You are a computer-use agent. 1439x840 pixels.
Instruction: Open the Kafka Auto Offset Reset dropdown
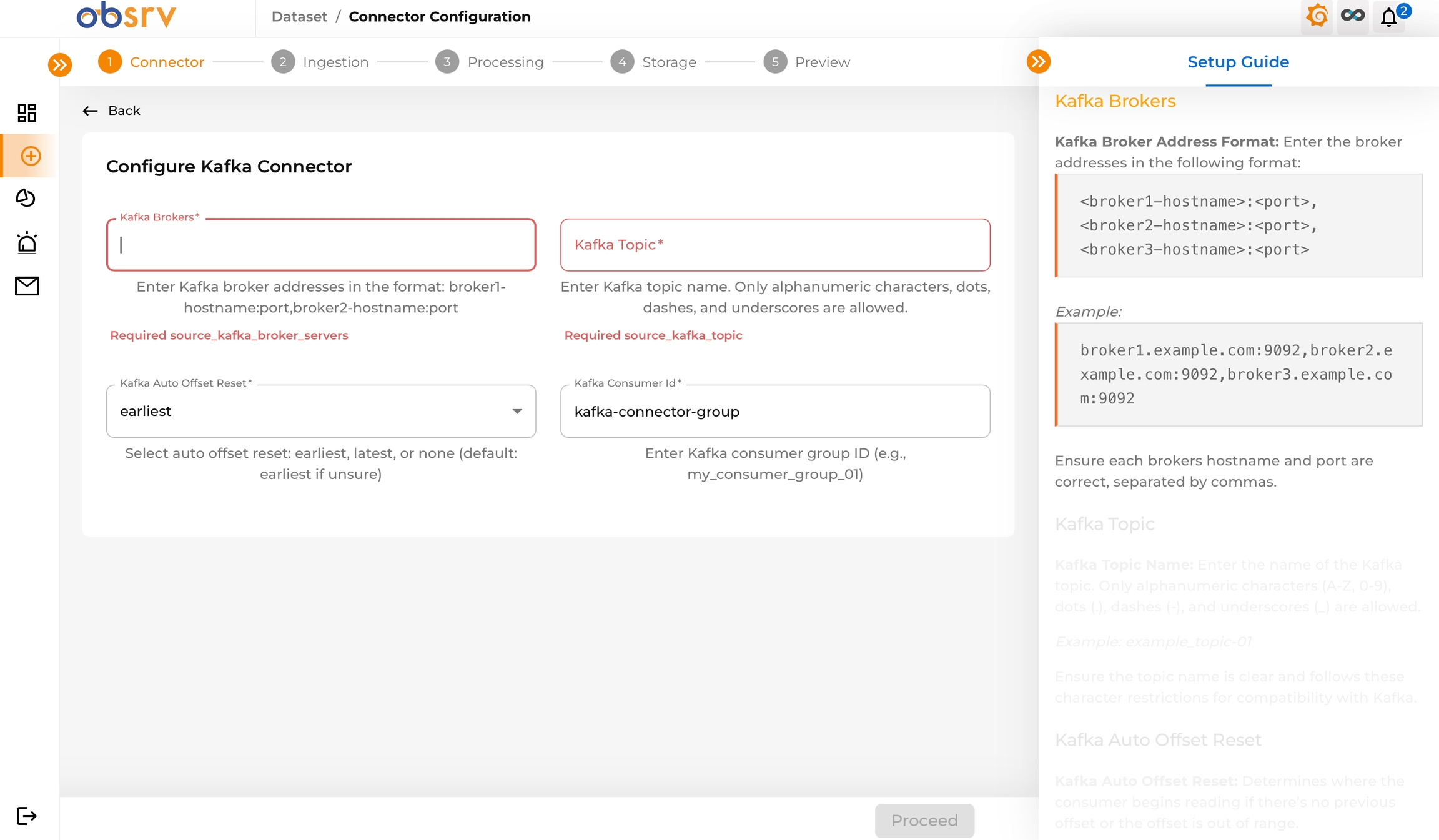[x=320, y=411]
